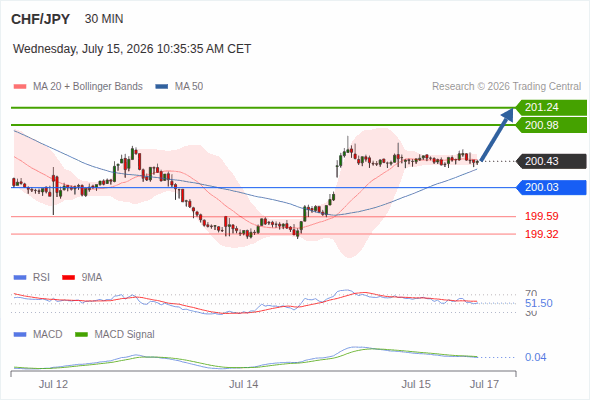The image size is (590, 400).
Task: Click the 30 MIN timeframe label
Action: pos(104,19)
